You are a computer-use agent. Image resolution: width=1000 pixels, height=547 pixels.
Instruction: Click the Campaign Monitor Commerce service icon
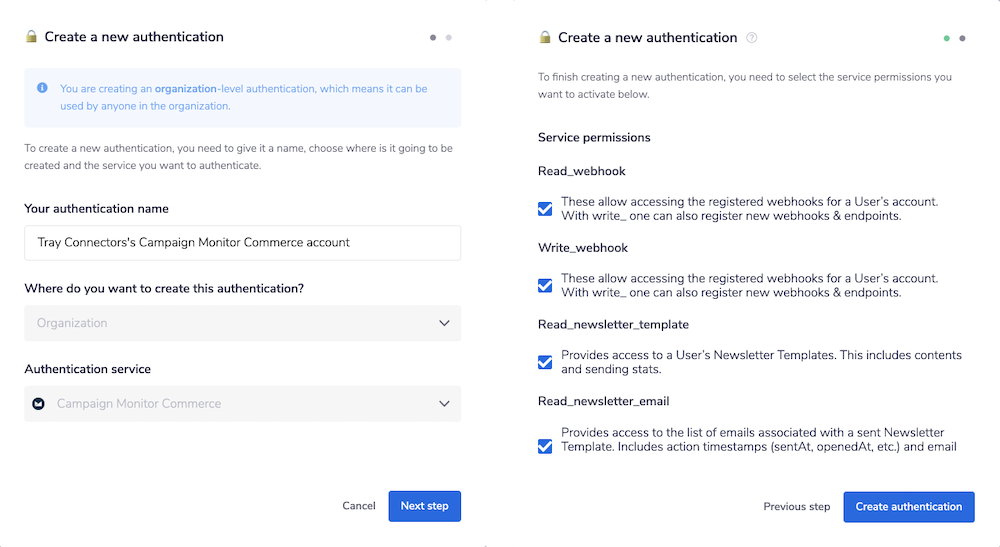[39, 404]
